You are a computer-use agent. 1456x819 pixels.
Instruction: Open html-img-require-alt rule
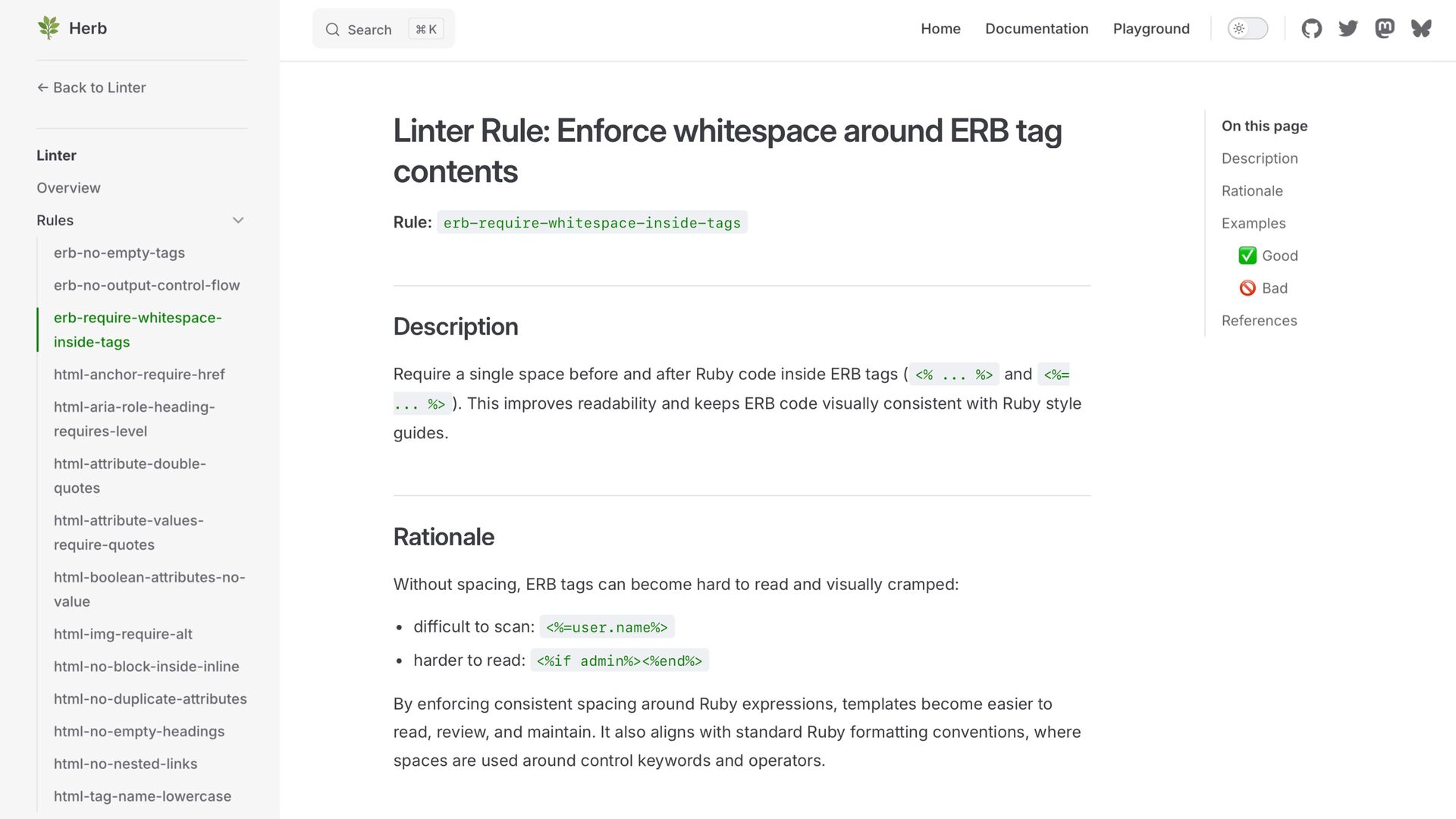pos(123,634)
